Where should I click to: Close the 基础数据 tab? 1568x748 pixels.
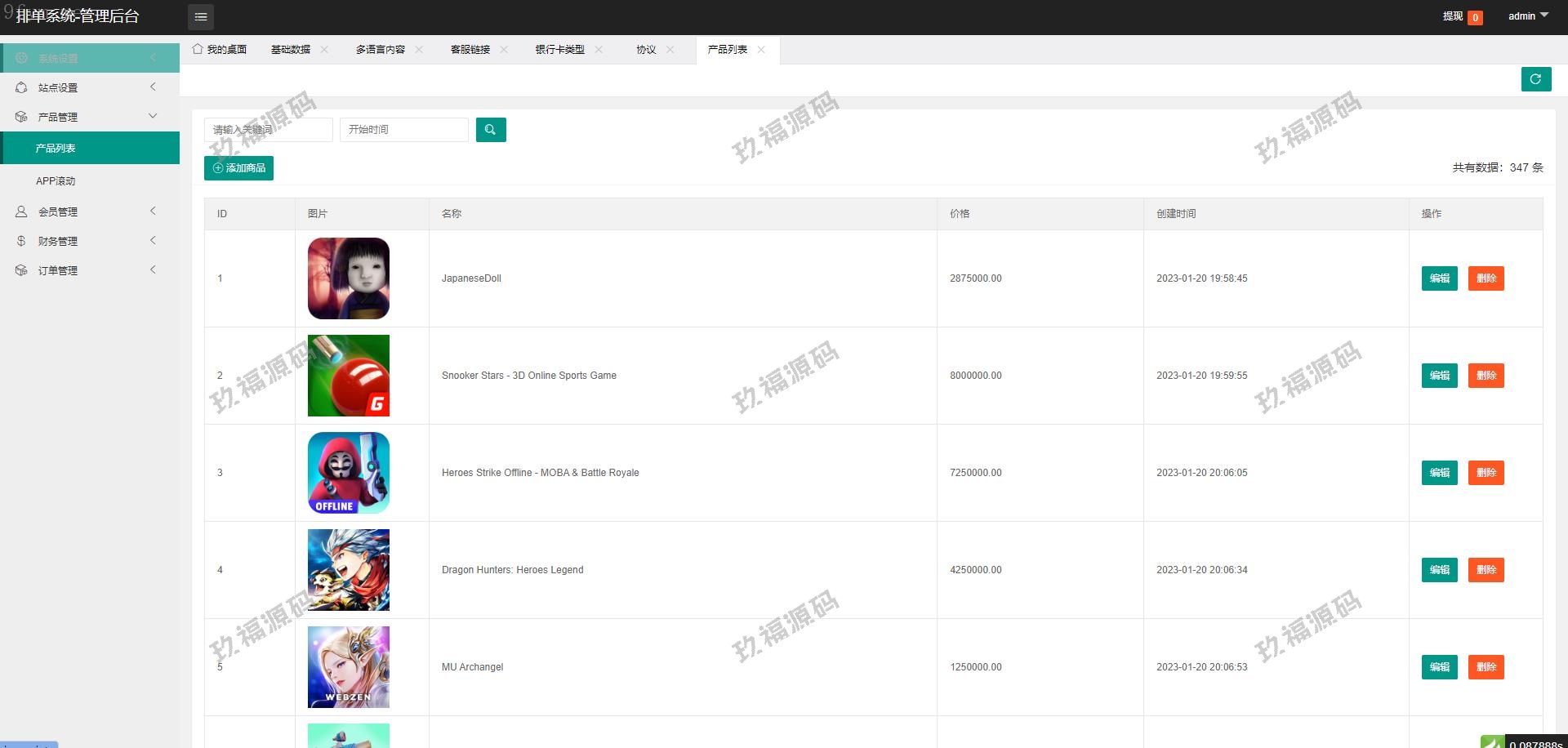[x=324, y=50]
